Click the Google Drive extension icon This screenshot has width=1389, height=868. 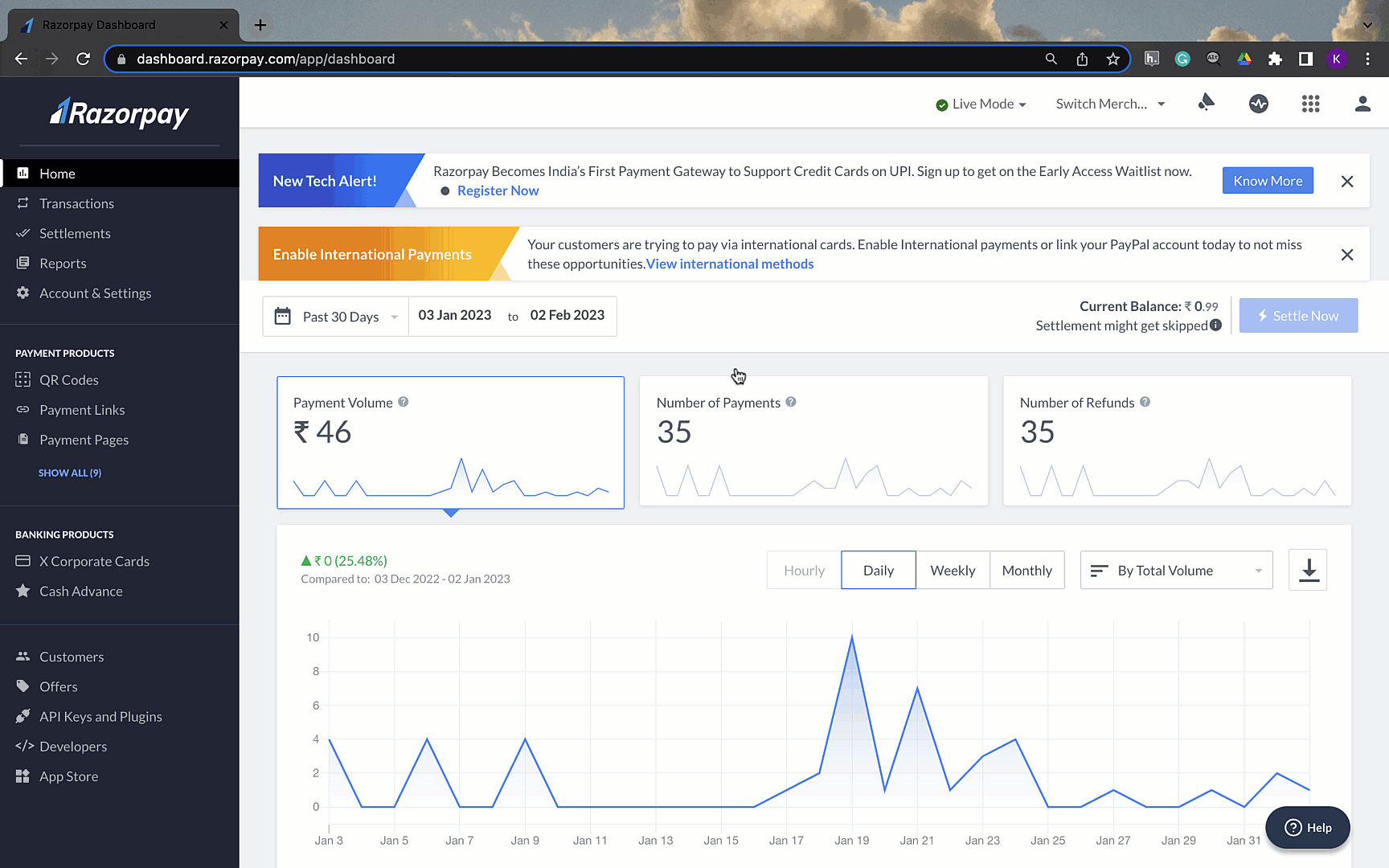tap(1244, 59)
